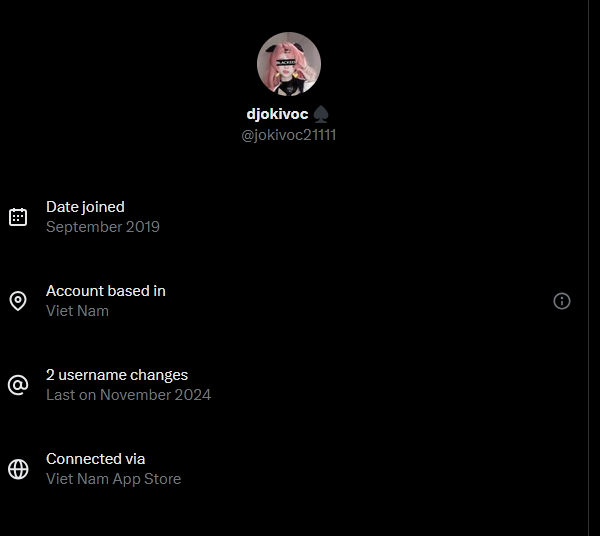Click the BLACKED bar in the avatar
Viewport: 600px width, 536px height.
click(286, 62)
